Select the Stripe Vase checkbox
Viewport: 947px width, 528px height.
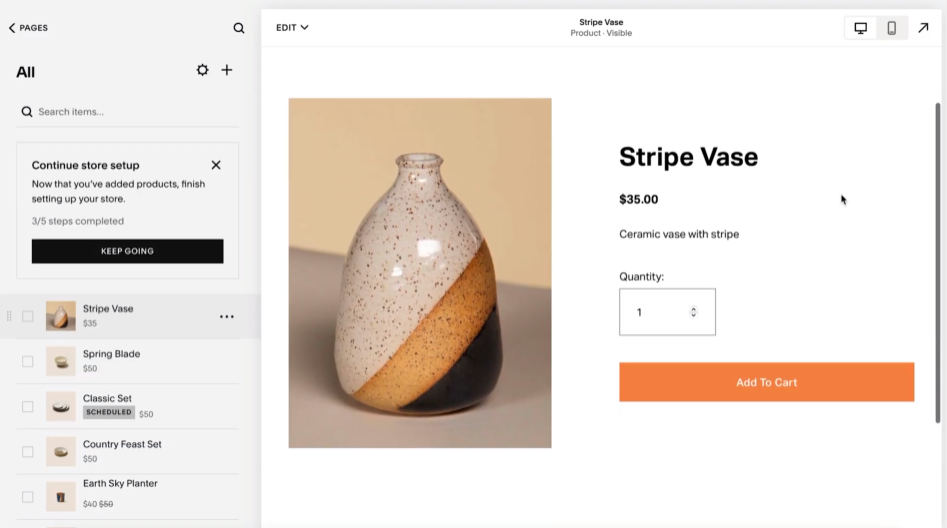coord(28,317)
